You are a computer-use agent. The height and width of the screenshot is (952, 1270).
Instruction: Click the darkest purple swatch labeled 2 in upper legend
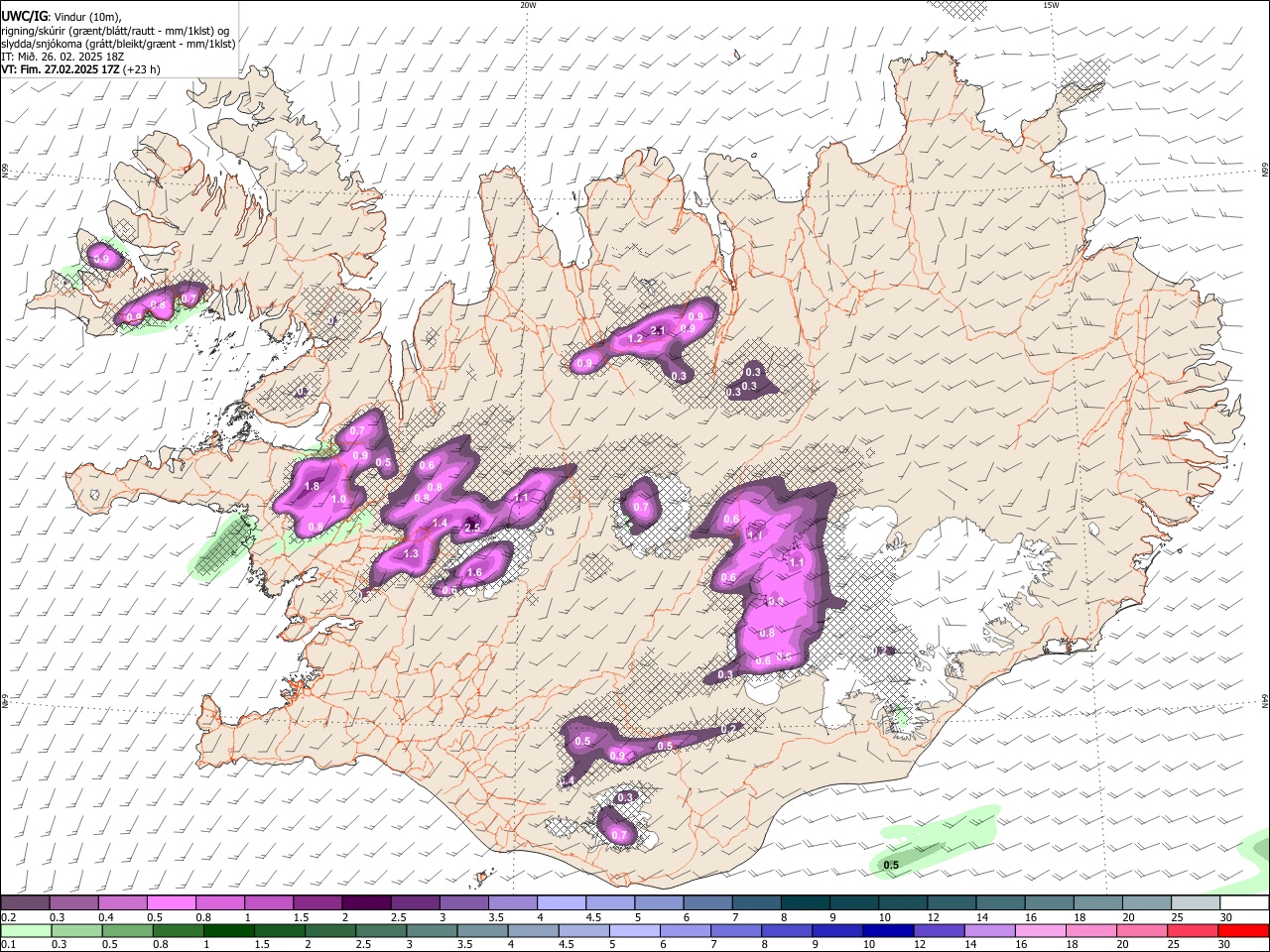pos(366,903)
